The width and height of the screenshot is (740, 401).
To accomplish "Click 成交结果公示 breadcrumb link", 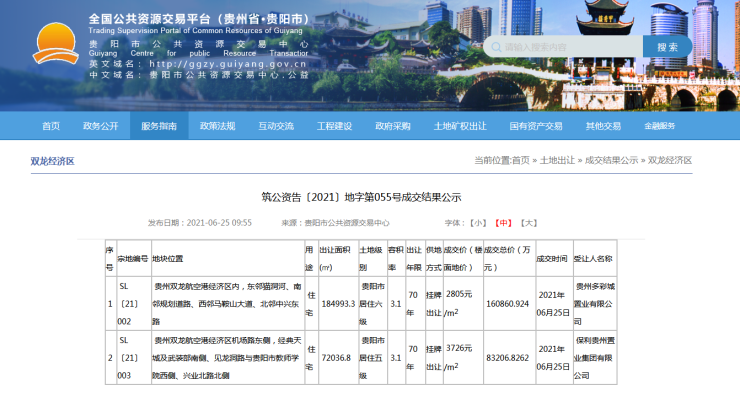I will pos(611,160).
